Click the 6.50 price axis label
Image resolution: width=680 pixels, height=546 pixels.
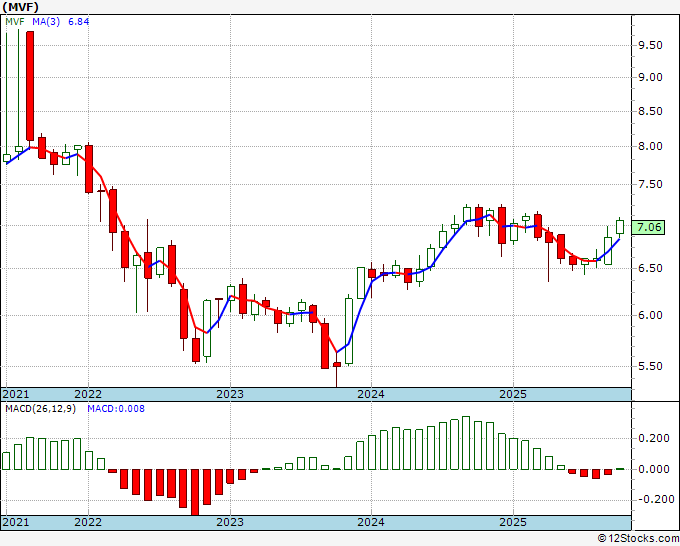(x=650, y=268)
